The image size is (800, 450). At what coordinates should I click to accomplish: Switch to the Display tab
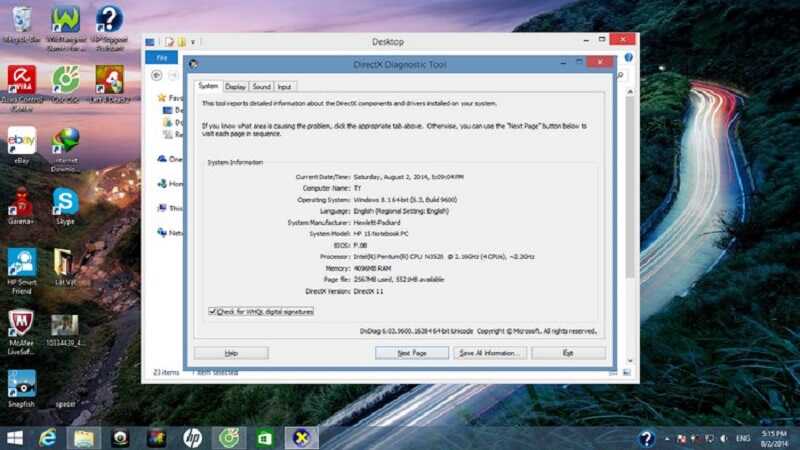tap(235, 87)
